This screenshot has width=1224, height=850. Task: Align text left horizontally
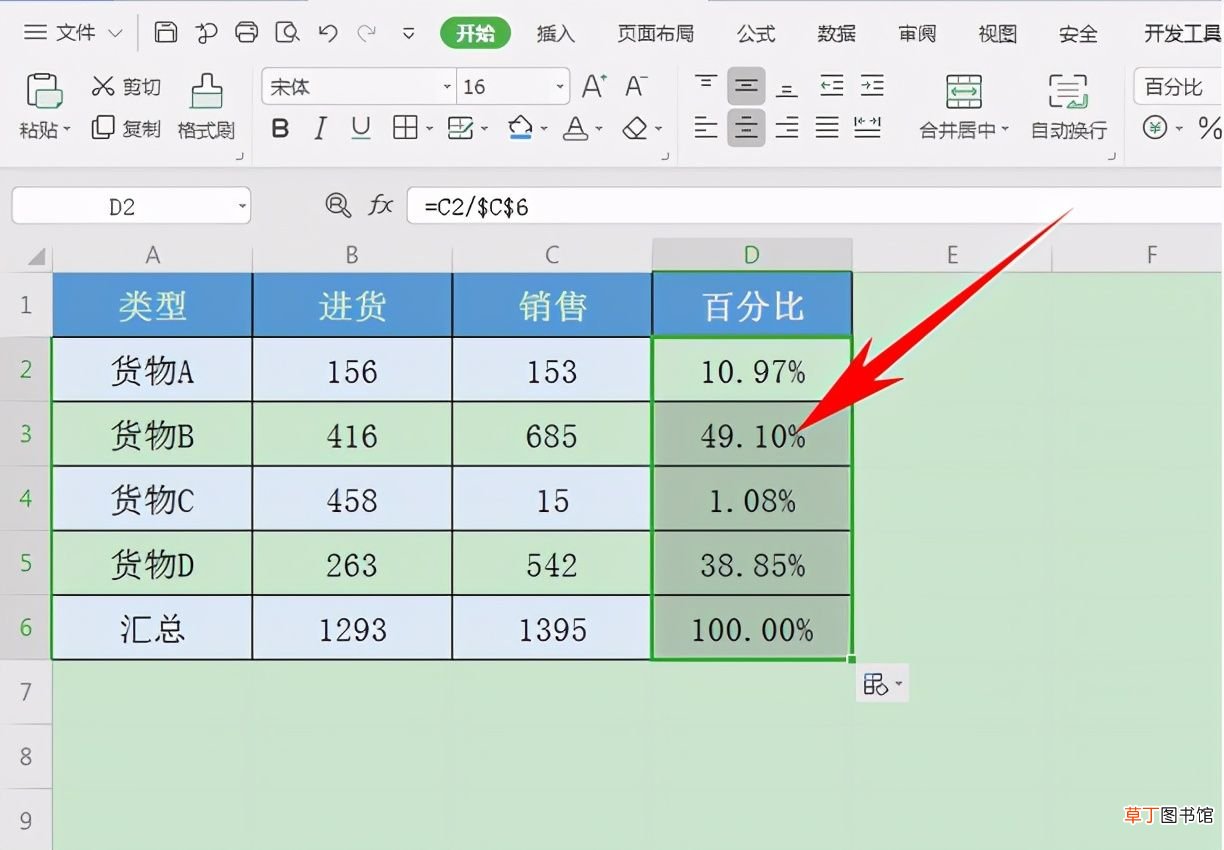point(706,127)
